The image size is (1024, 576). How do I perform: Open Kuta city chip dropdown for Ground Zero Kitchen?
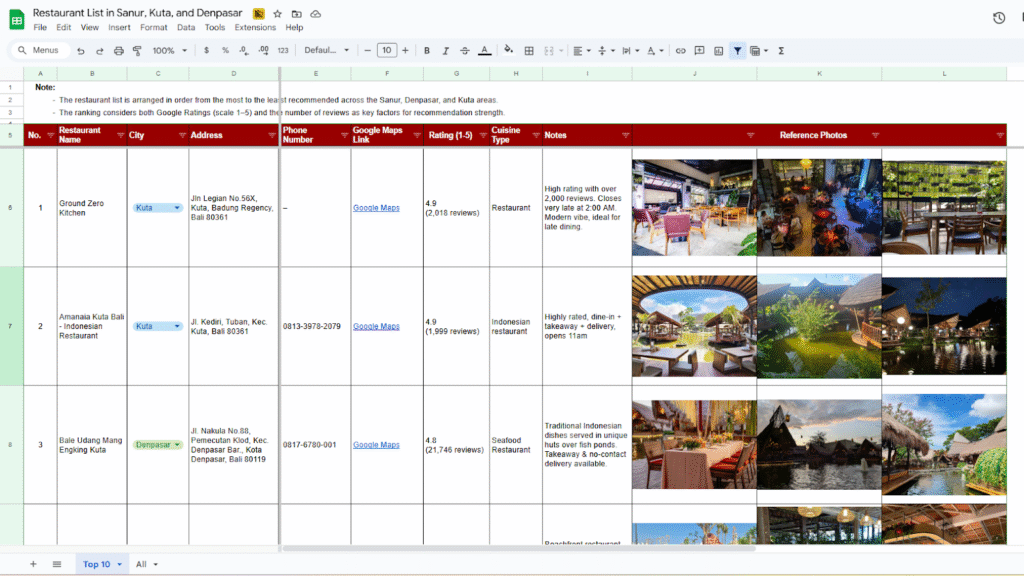[x=177, y=208]
